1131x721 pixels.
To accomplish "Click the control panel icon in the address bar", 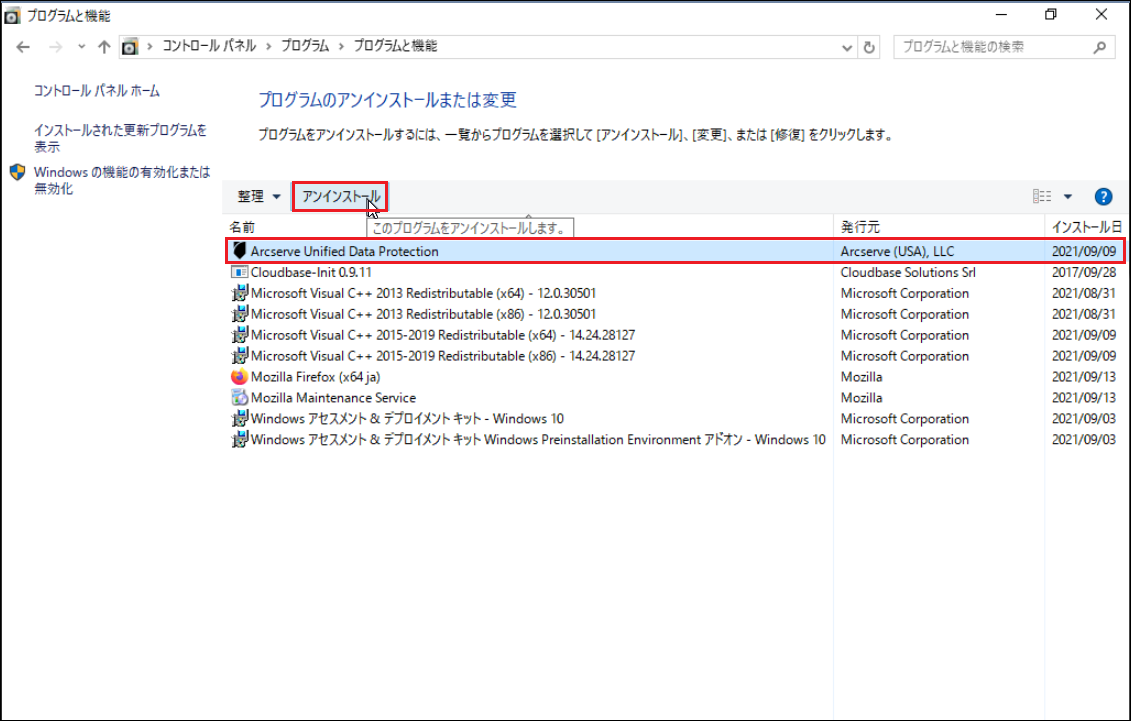I will coord(129,47).
